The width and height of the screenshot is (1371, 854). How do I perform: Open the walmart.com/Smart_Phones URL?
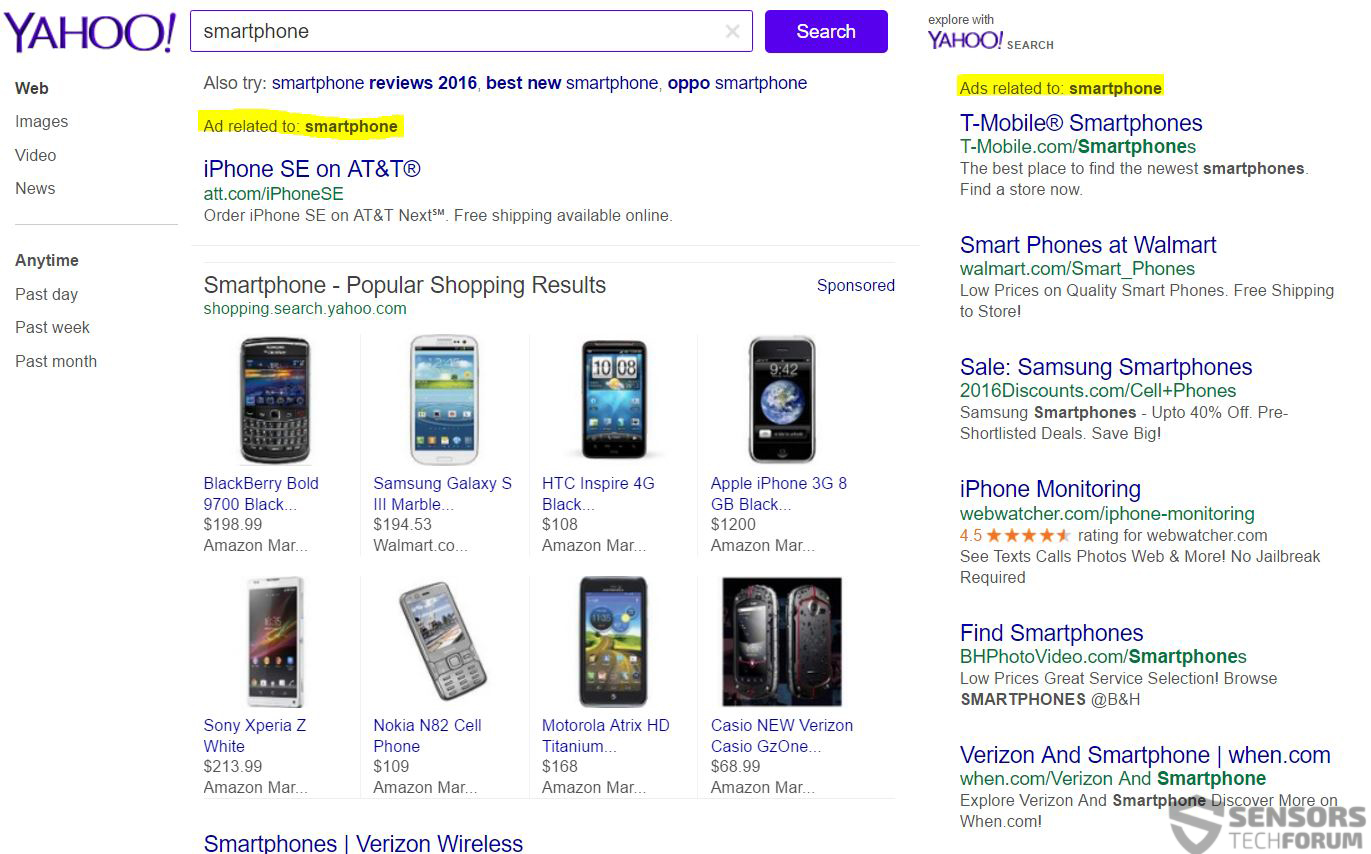coord(1077,268)
